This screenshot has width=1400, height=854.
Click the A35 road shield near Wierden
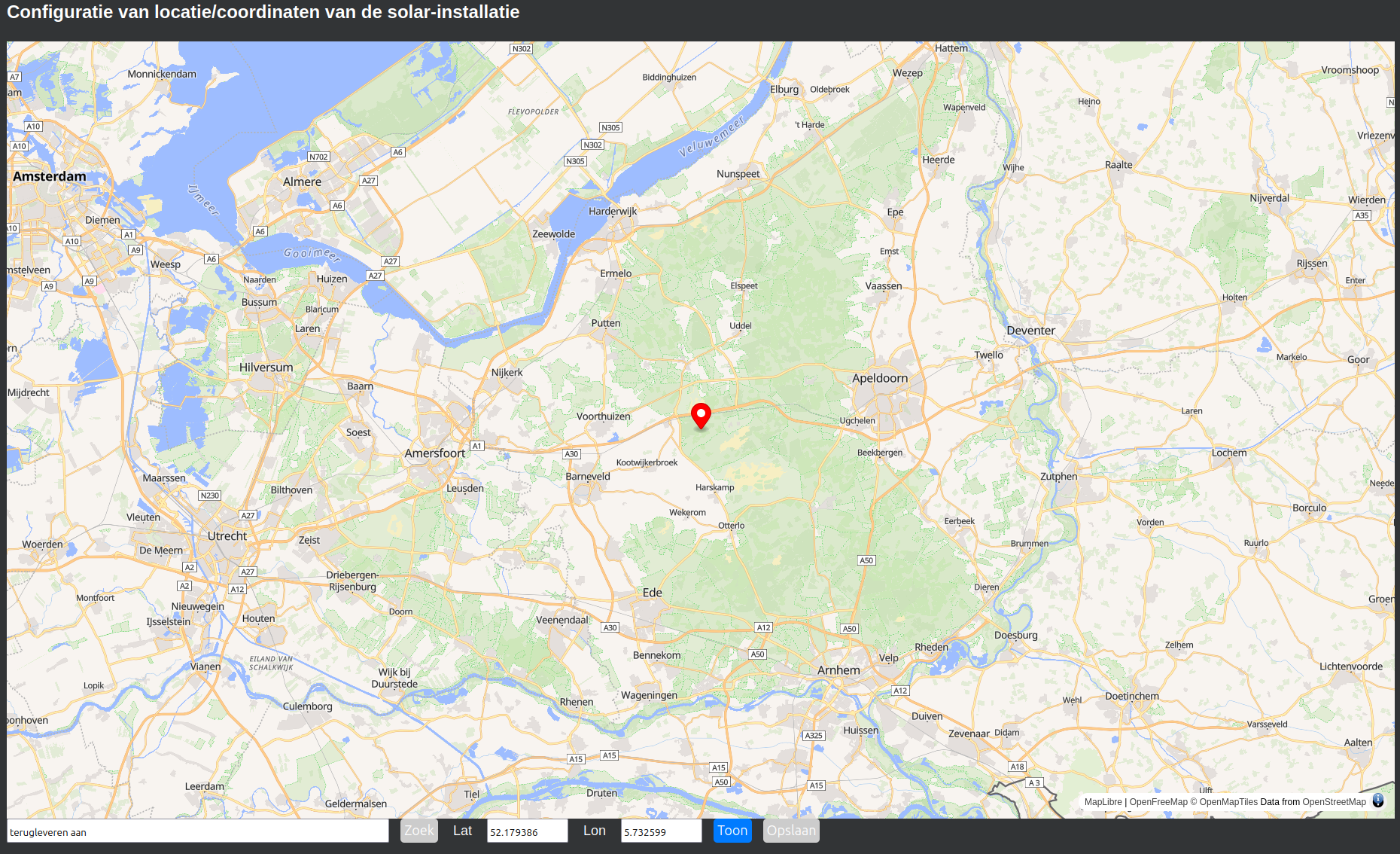[x=1362, y=215]
